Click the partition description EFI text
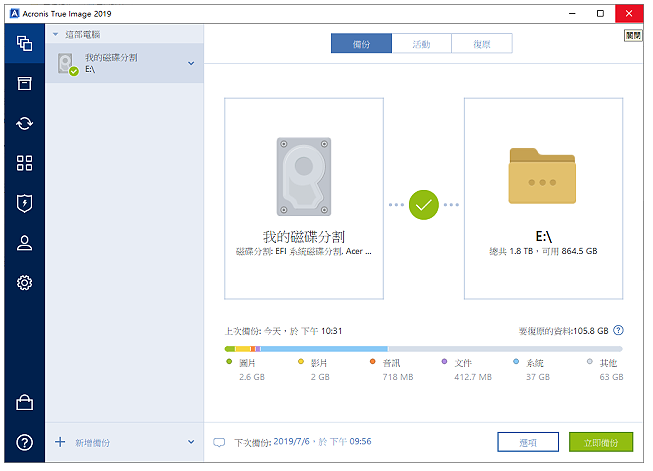 pos(304,251)
